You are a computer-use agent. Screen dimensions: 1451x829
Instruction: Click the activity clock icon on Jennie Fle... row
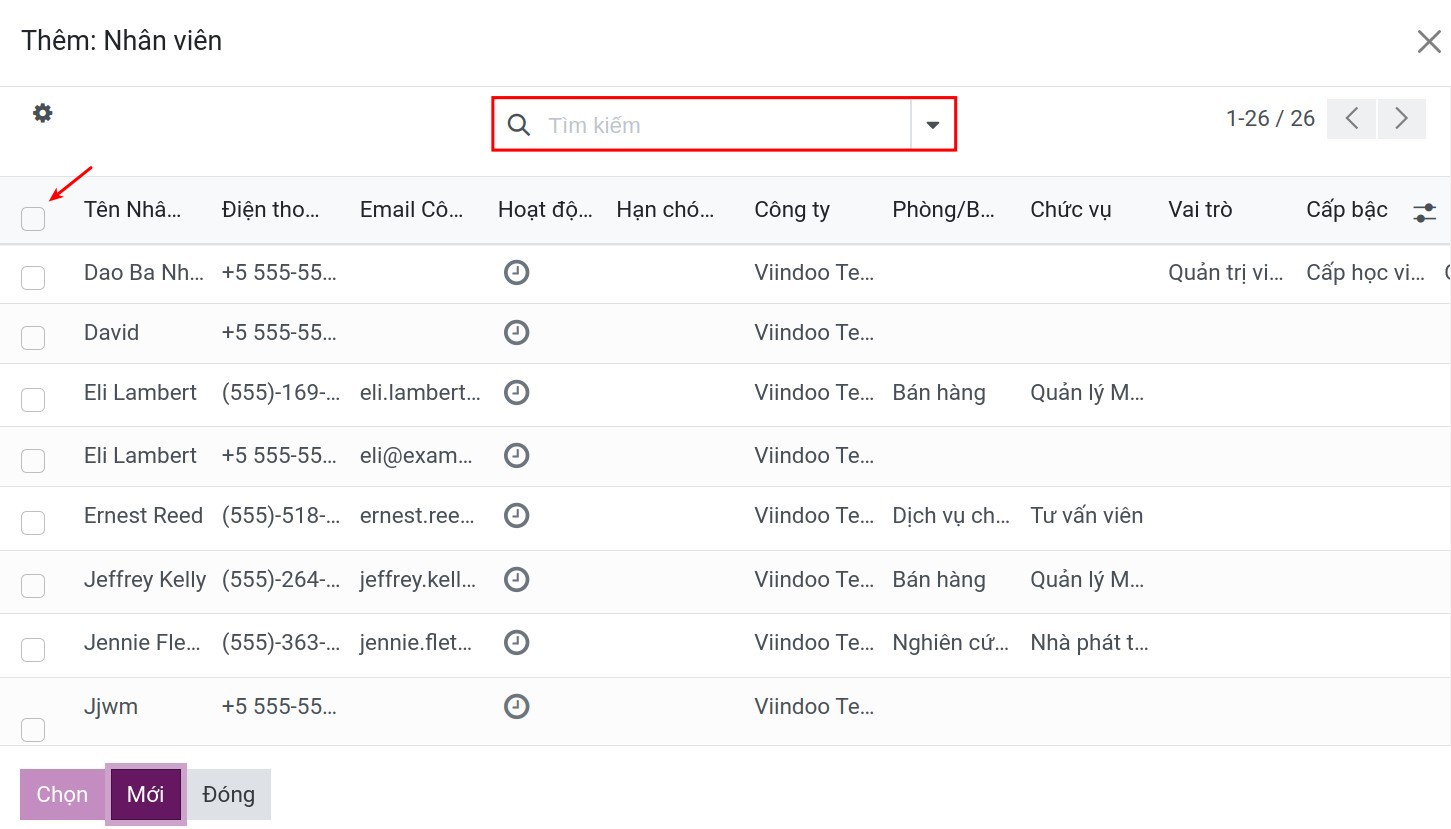pyautogui.click(x=516, y=642)
